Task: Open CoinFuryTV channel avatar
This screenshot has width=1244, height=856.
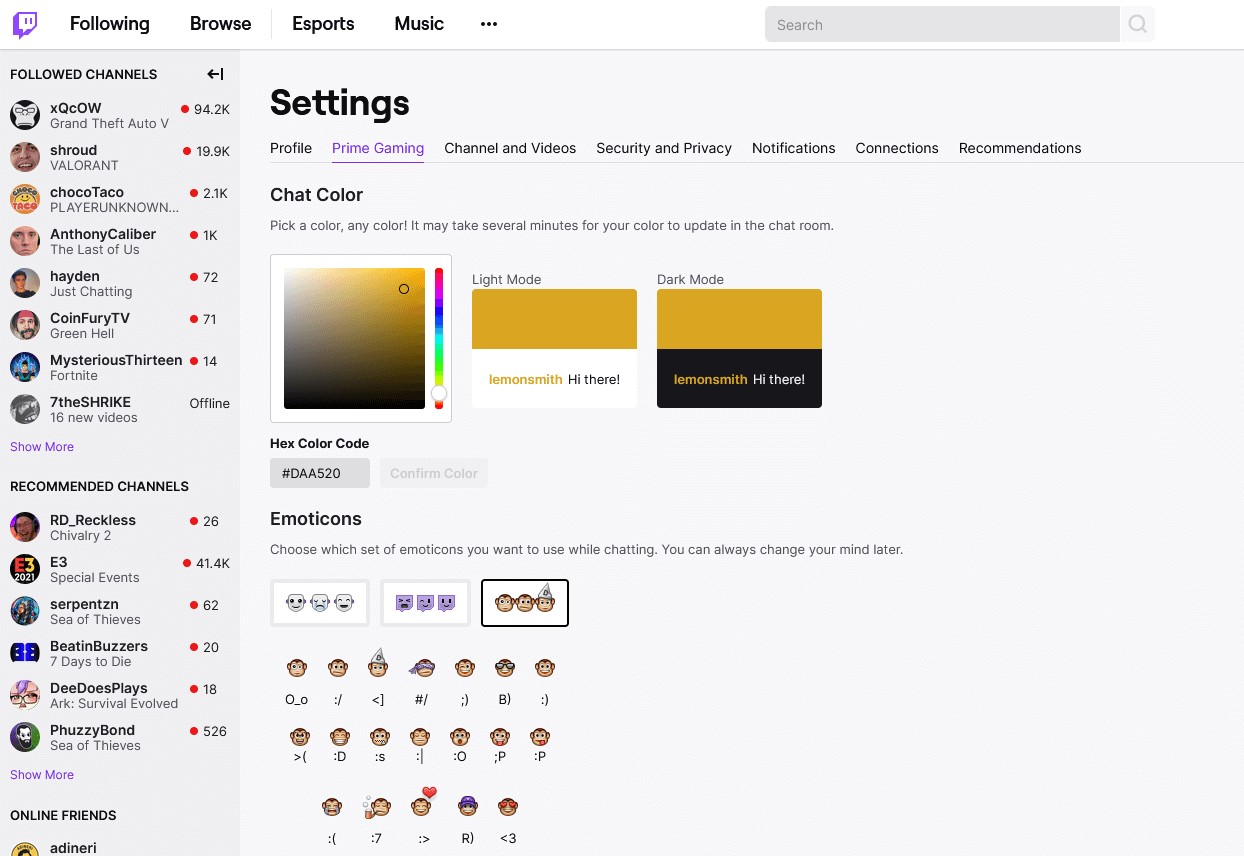Action: coord(25,325)
